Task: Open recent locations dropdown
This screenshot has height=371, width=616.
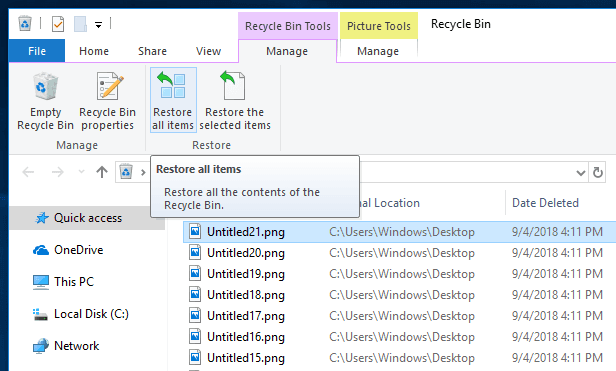Action: 81,172
